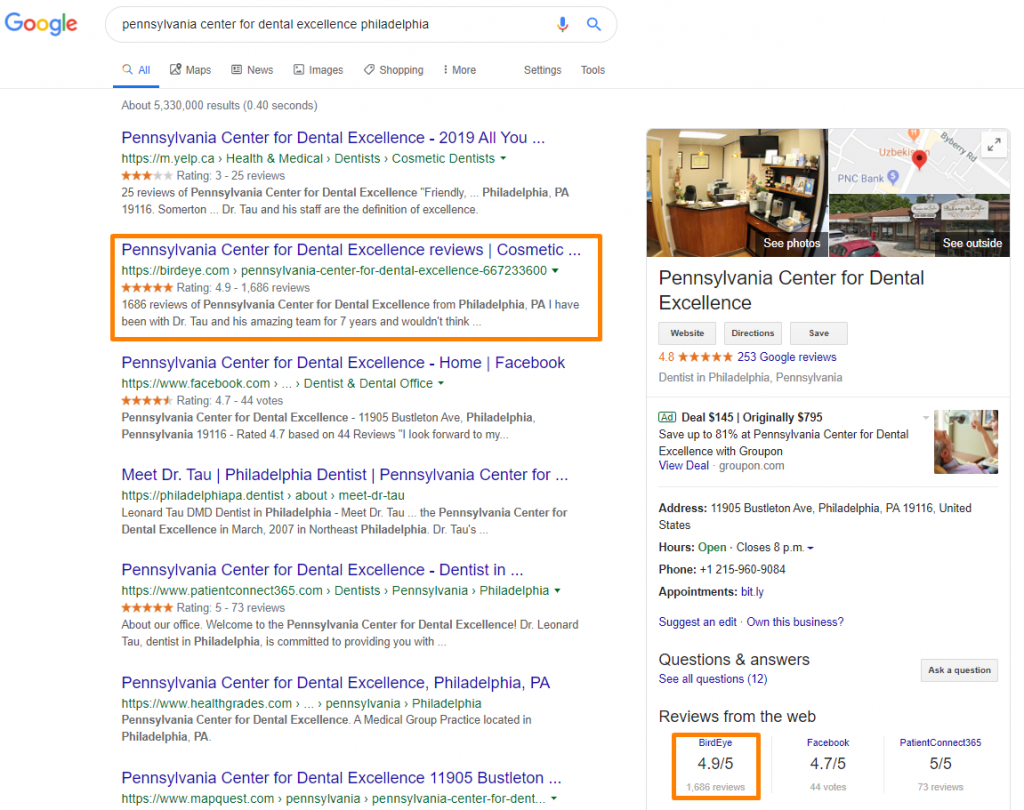Click the magnifying glass search button
This screenshot has height=810, width=1024.
click(x=594, y=24)
